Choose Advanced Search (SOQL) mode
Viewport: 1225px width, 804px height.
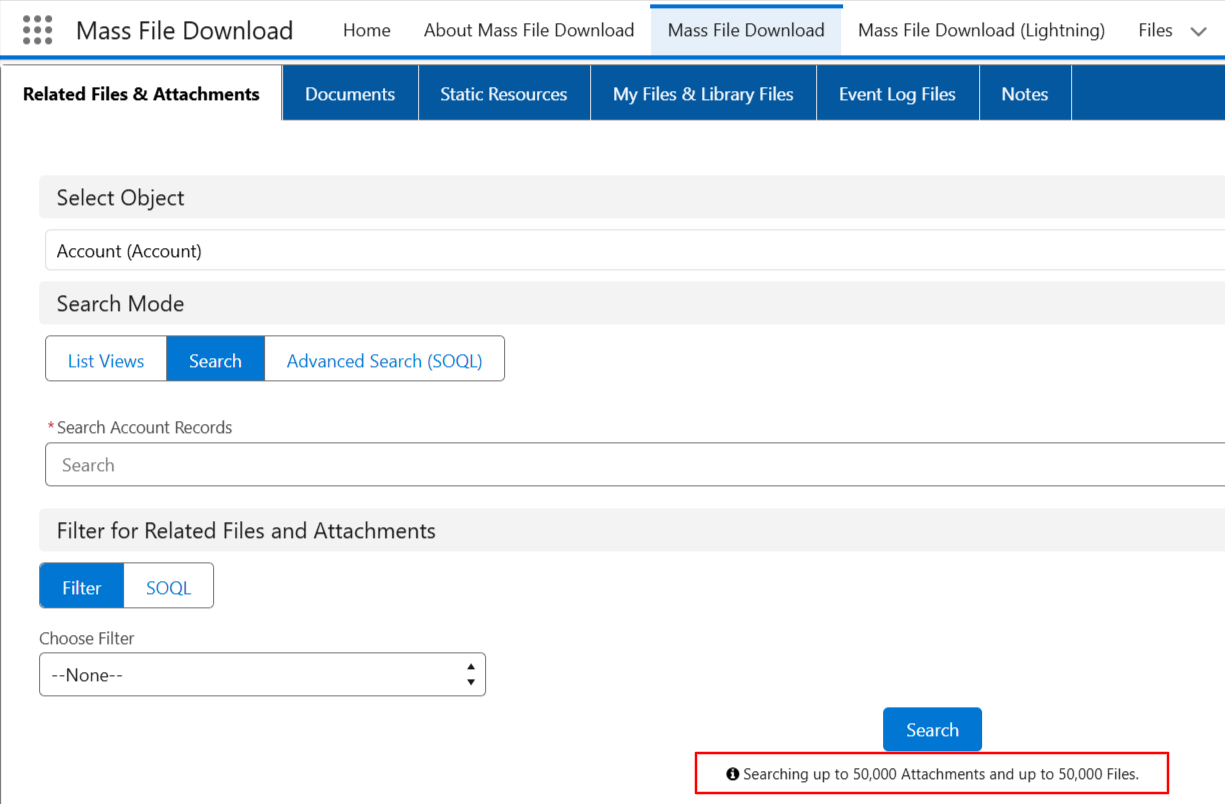tap(384, 361)
